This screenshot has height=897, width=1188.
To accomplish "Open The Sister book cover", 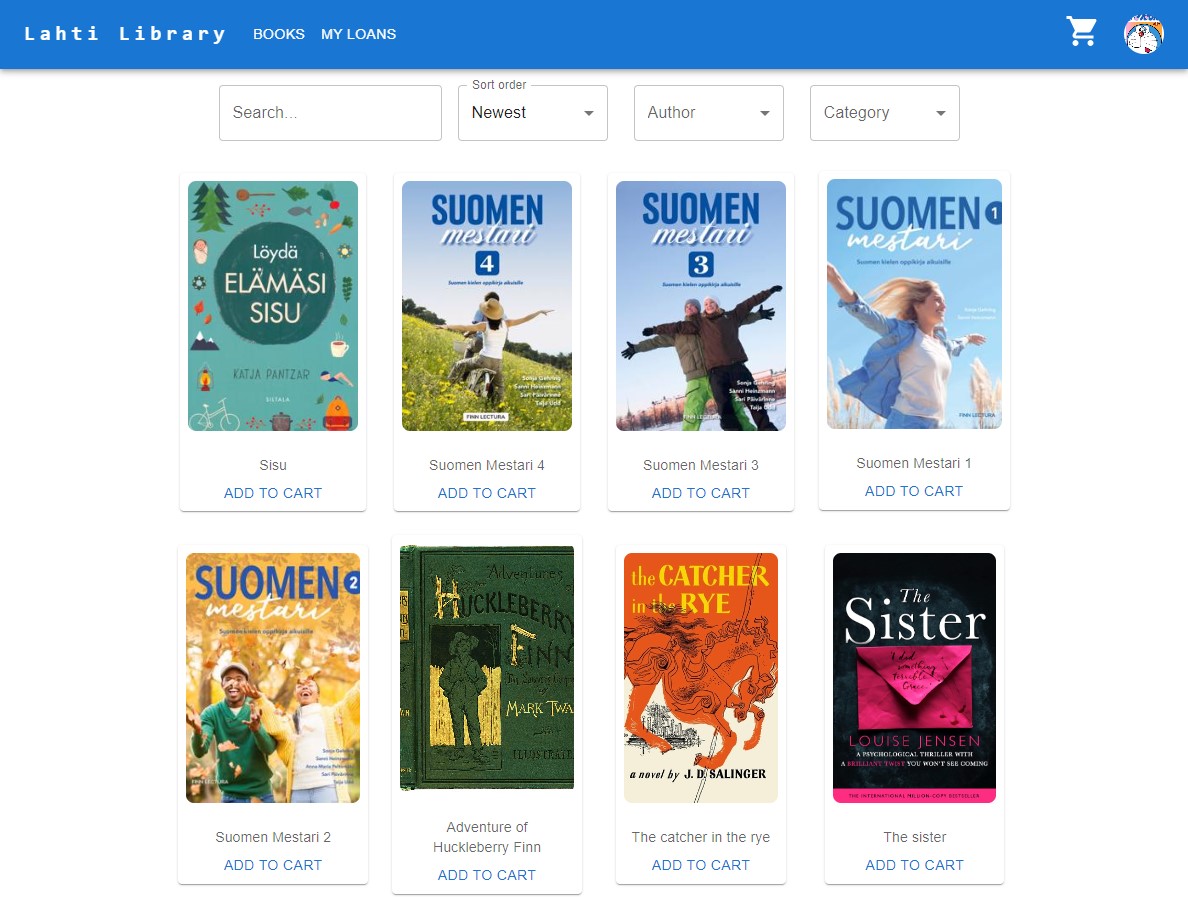I will [x=914, y=678].
